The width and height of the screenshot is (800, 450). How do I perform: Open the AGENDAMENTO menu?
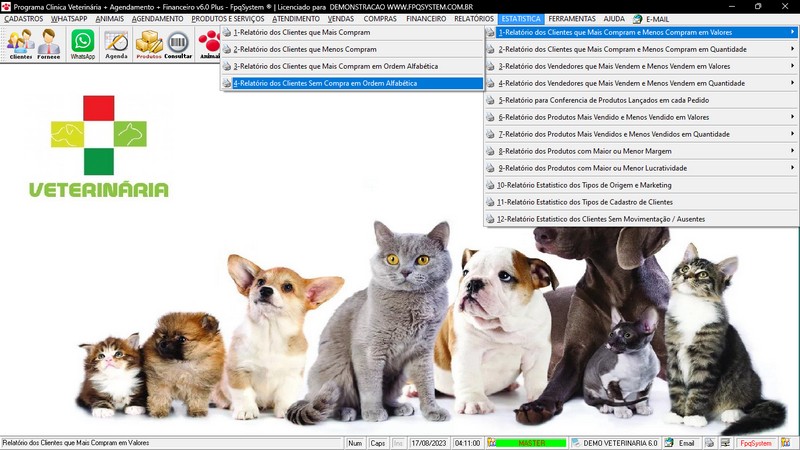158,19
